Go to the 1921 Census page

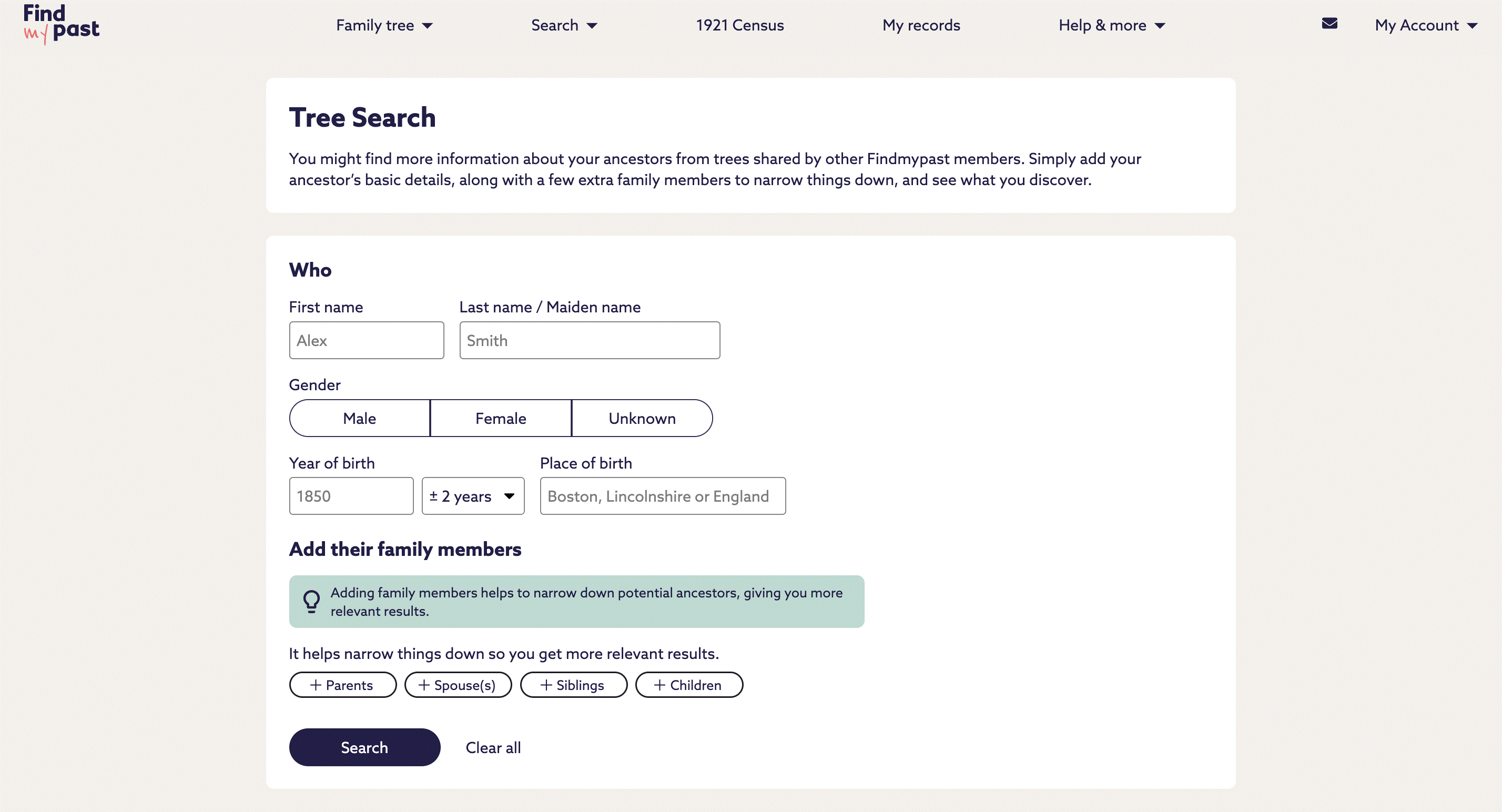[x=739, y=26]
